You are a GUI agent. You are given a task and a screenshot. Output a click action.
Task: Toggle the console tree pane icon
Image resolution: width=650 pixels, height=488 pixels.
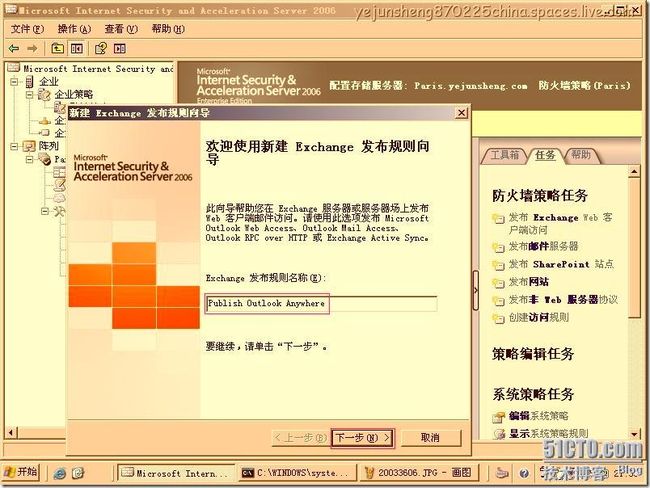pos(77,49)
